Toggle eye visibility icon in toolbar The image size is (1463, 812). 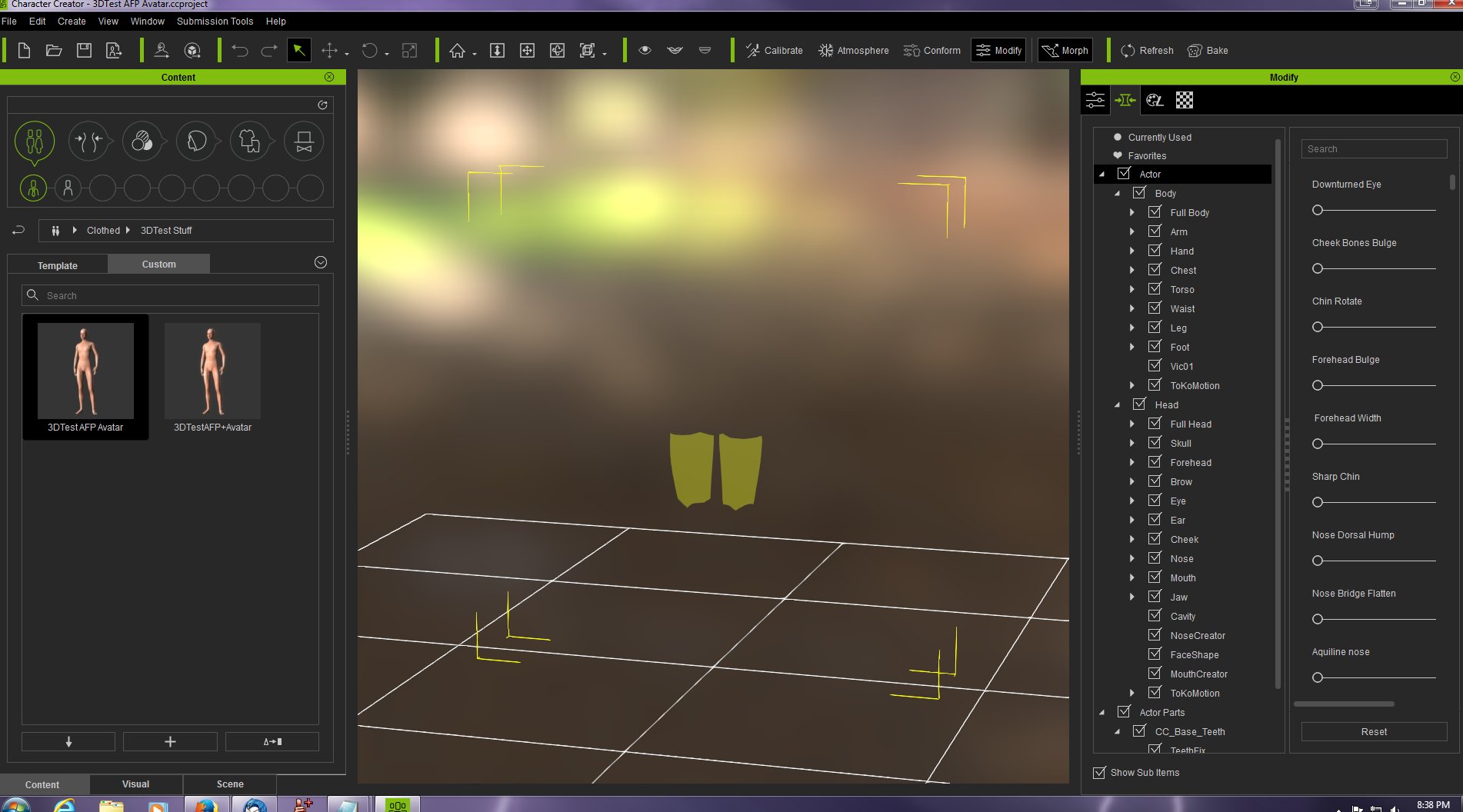coord(645,51)
